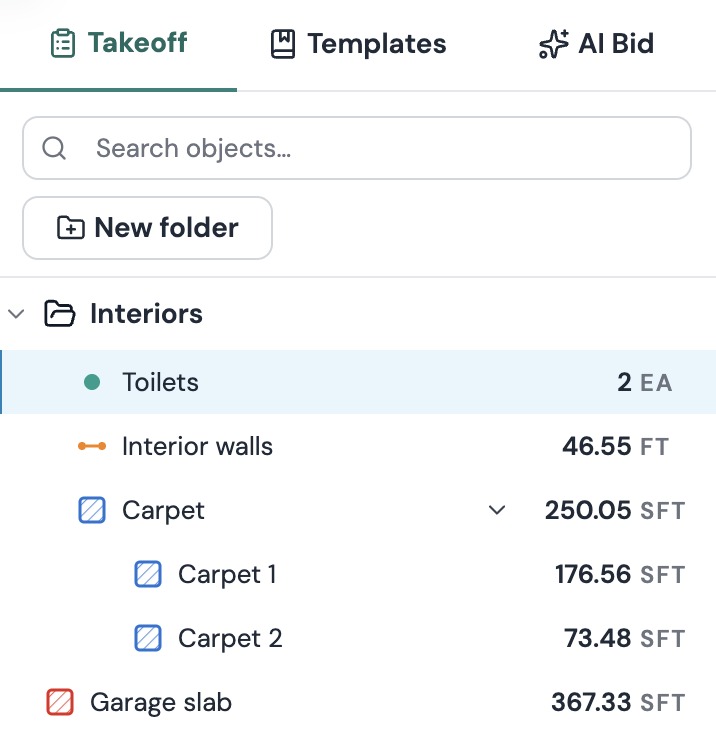The image size is (716, 756).
Task: Select the Carpet 1 item
Action: (x=358, y=574)
